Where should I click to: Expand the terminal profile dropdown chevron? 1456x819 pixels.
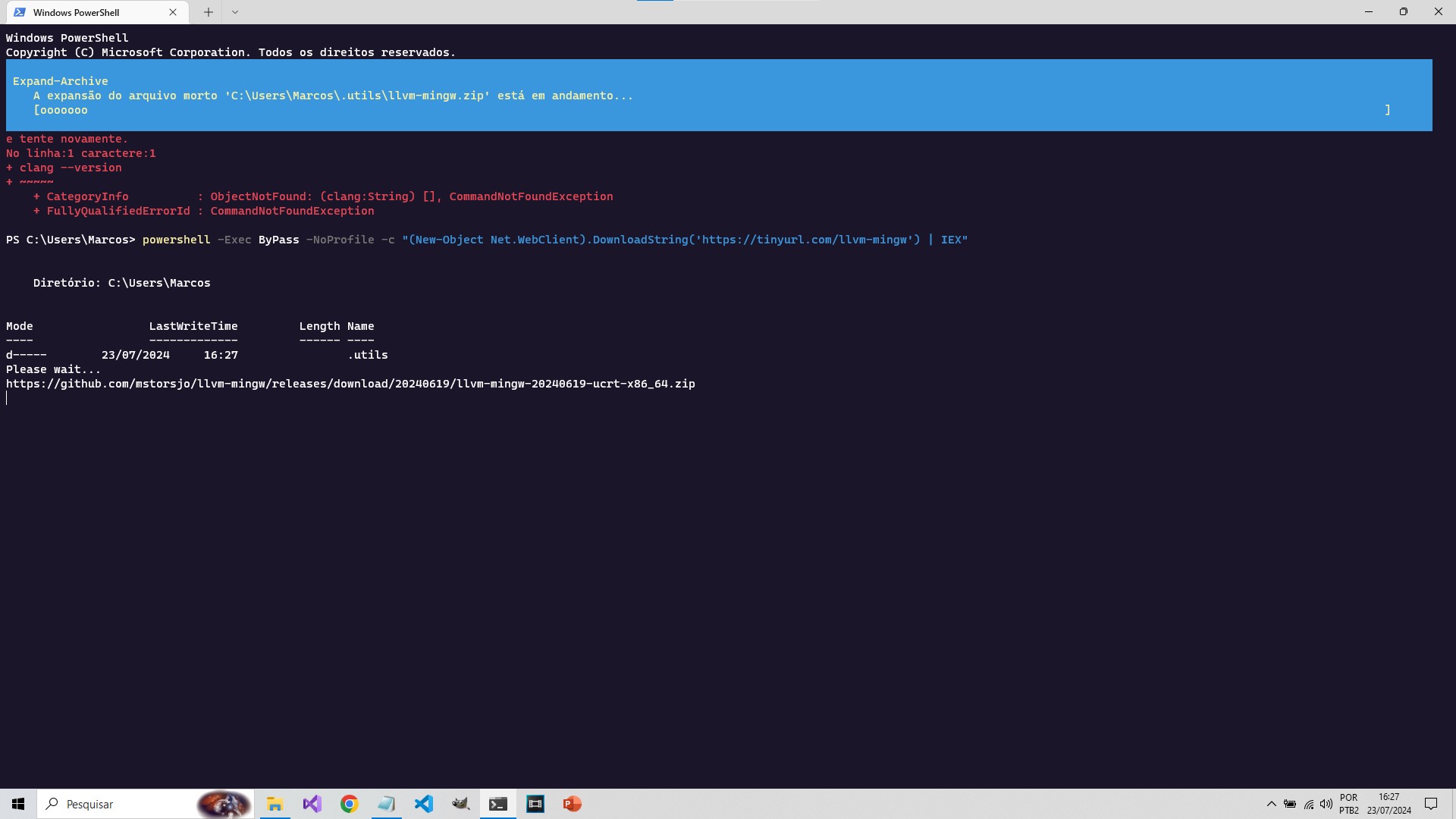coord(235,12)
